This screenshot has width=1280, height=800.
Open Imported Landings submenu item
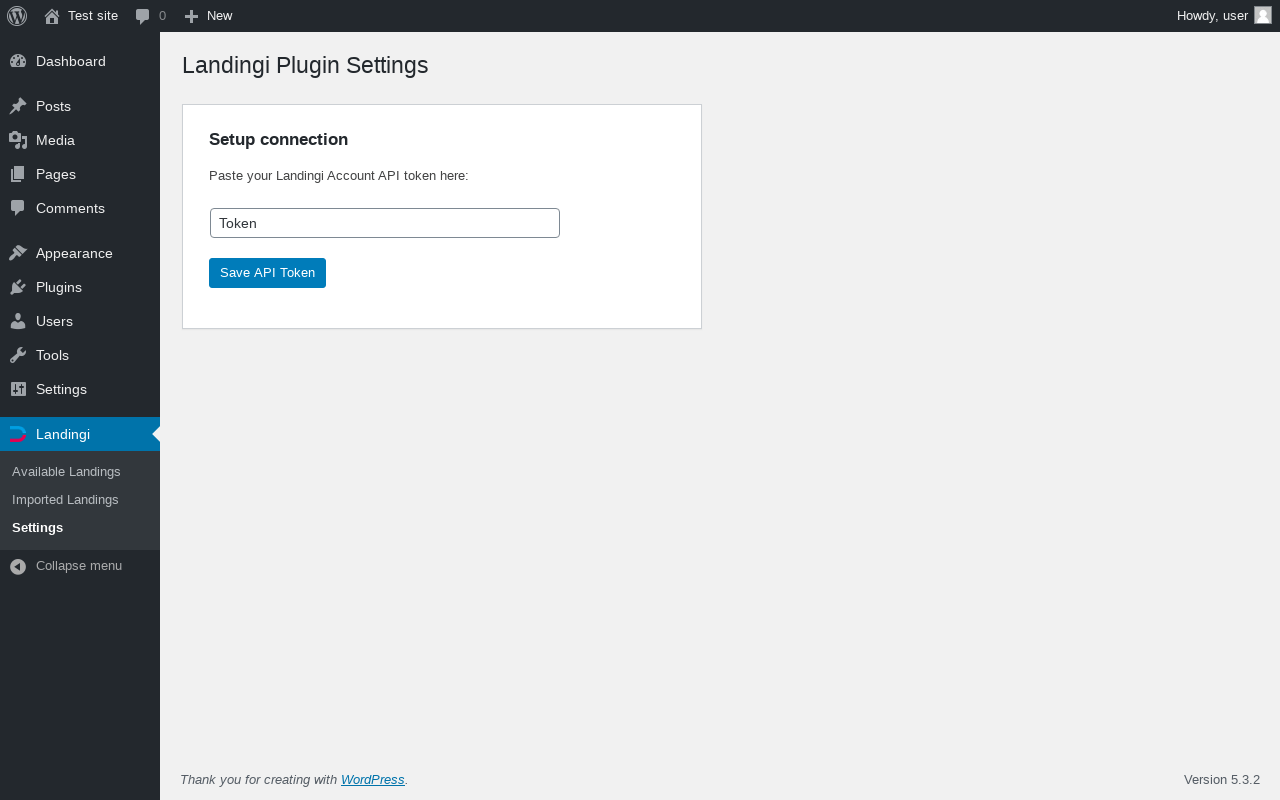65,500
